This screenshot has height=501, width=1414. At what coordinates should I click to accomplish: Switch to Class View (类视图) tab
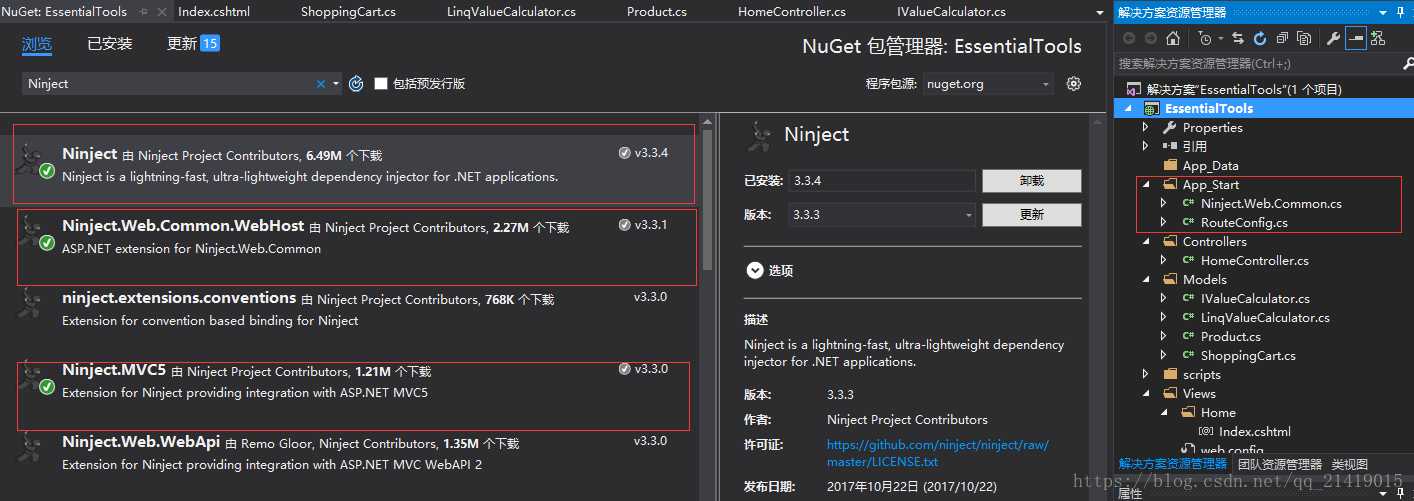(x=1349, y=464)
